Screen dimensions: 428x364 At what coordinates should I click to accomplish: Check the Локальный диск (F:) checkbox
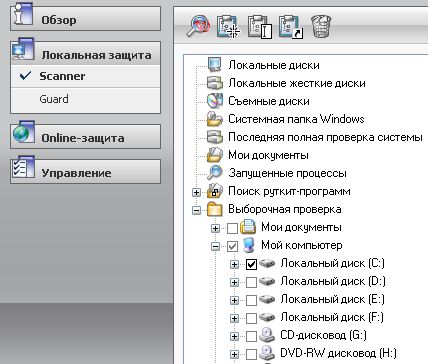(x=251, y=318)
